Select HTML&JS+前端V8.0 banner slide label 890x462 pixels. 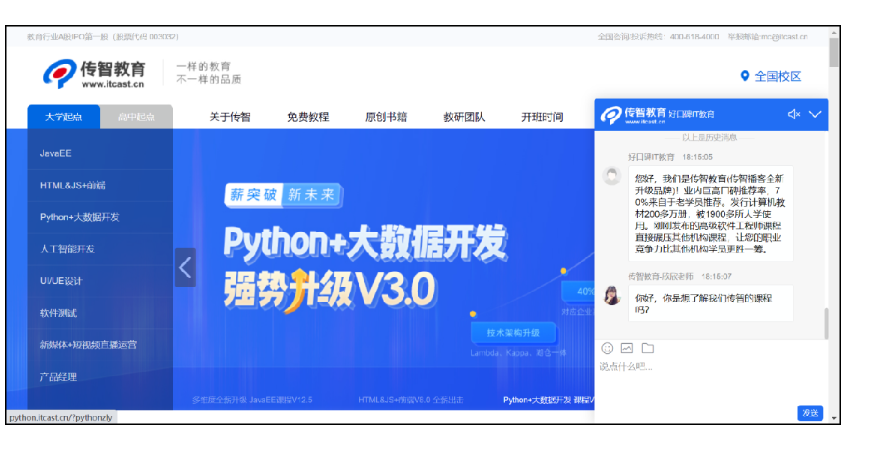411,400
